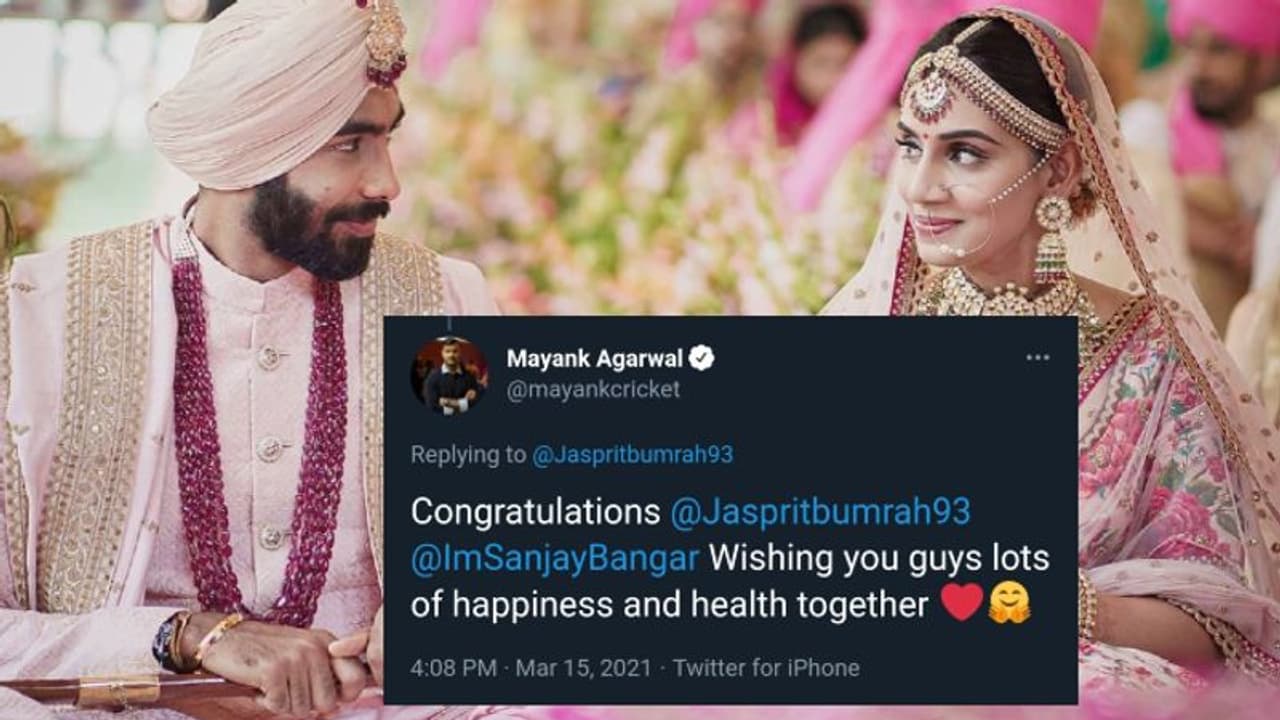Open the Twitter for iPhone source link
The image size is (1280, 720).
[766, 668]
